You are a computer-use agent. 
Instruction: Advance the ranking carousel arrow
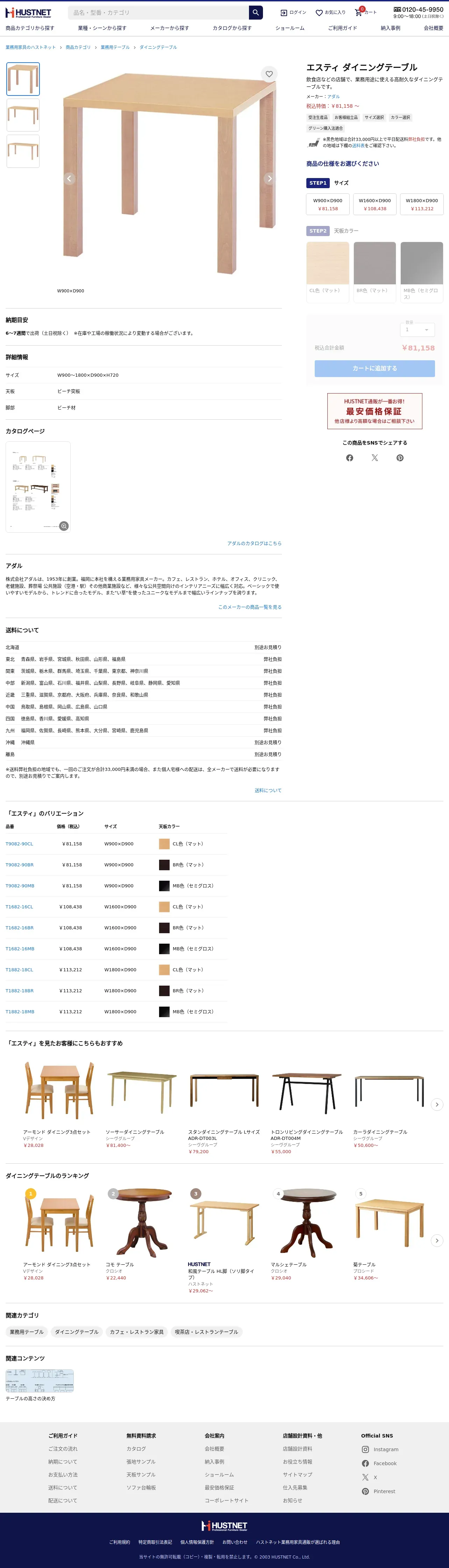(x=437, y=1240)
